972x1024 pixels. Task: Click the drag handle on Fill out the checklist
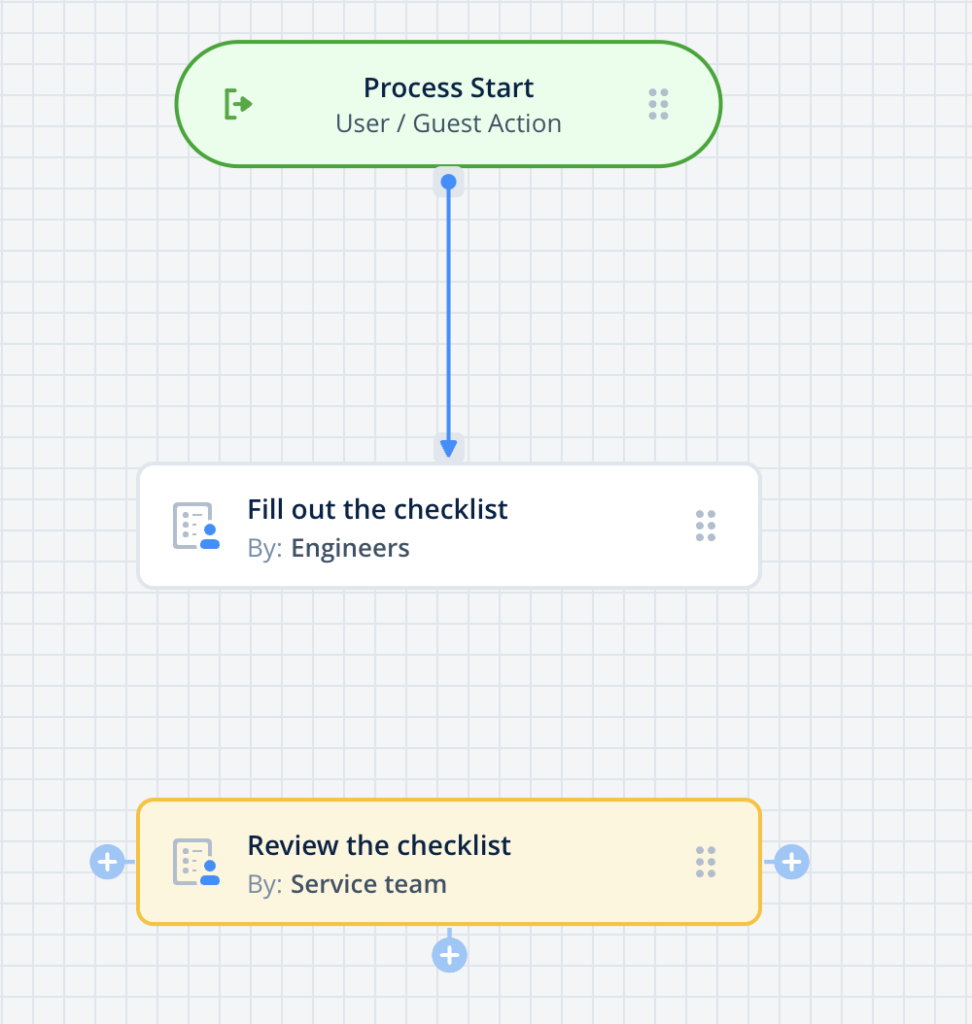point(706,525)
